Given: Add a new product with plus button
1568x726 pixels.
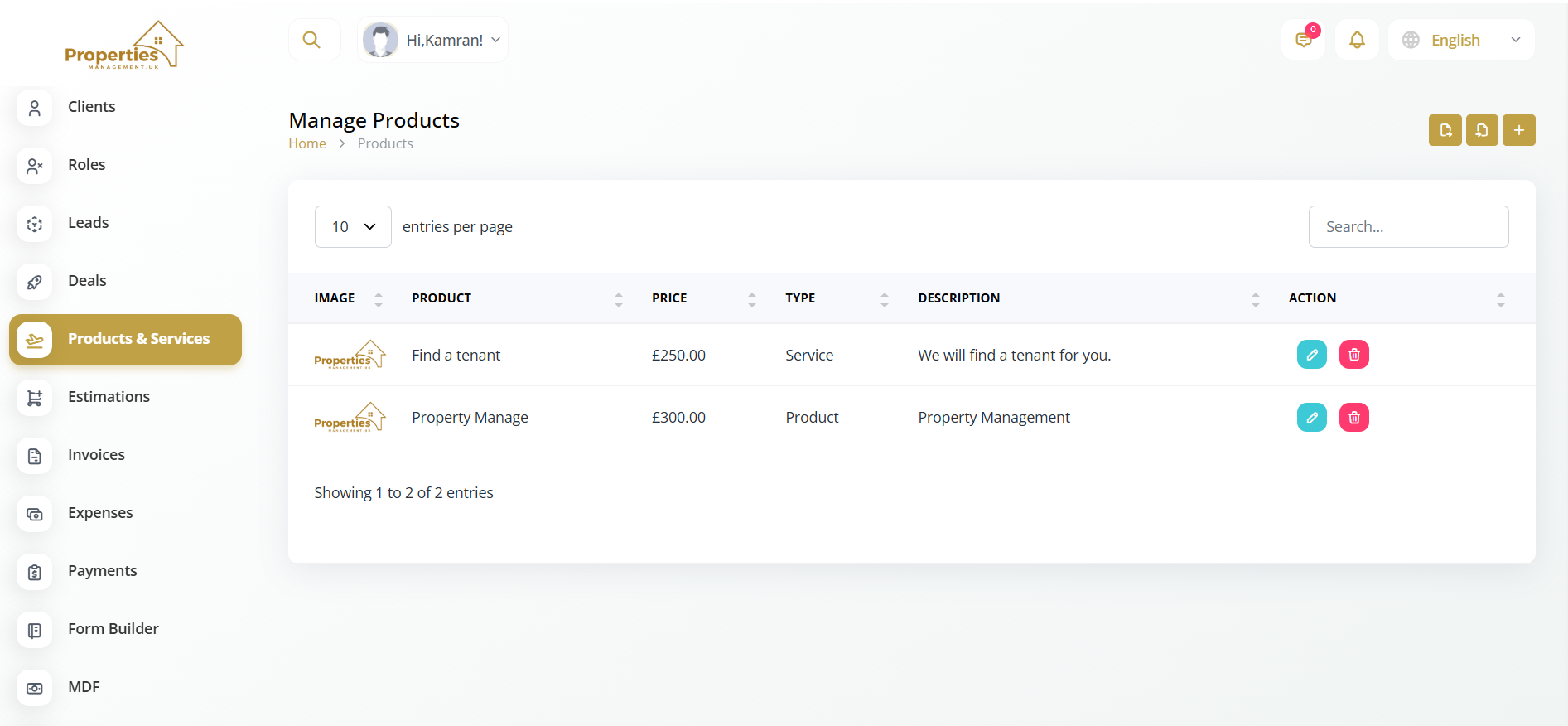Looking at the screenshot, I should (1518, 130).
